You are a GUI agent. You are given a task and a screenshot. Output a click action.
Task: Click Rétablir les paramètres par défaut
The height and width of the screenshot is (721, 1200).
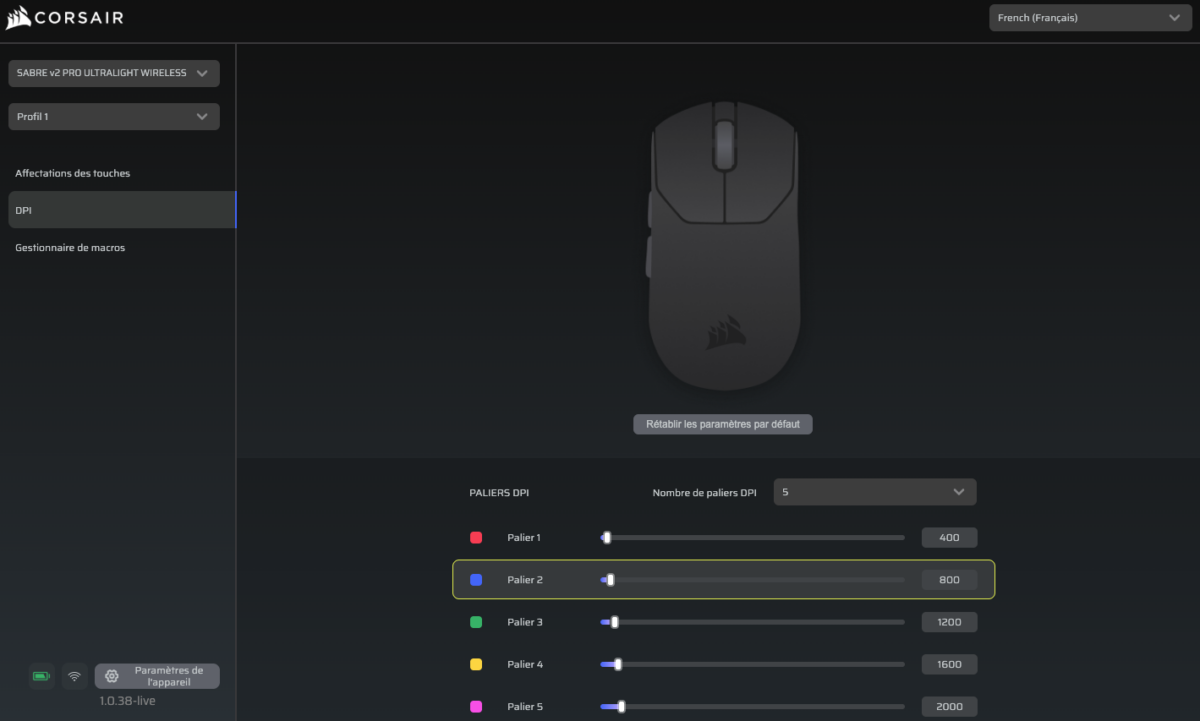(722, 423)
